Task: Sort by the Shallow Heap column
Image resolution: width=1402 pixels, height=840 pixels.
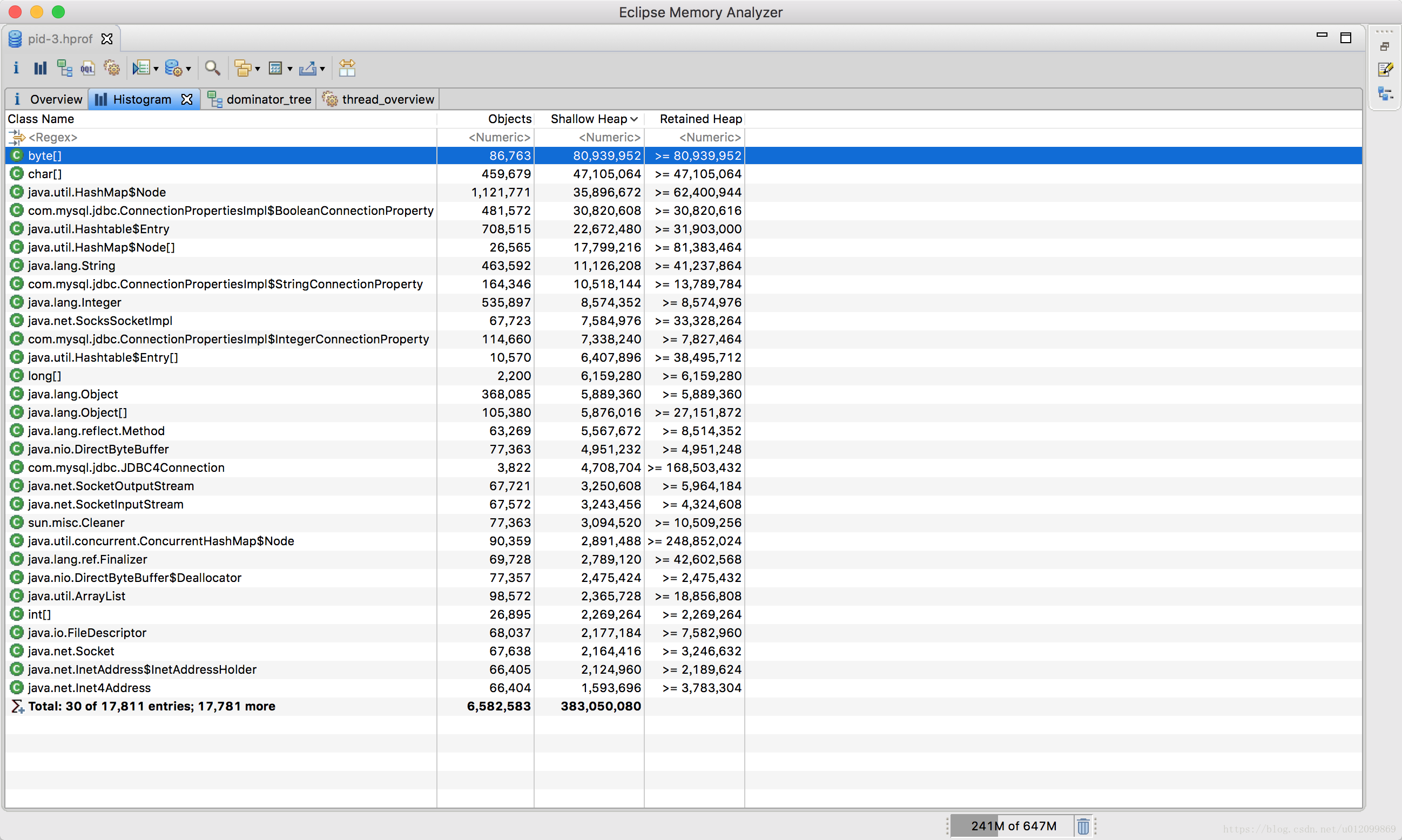Action: point(589,119)
